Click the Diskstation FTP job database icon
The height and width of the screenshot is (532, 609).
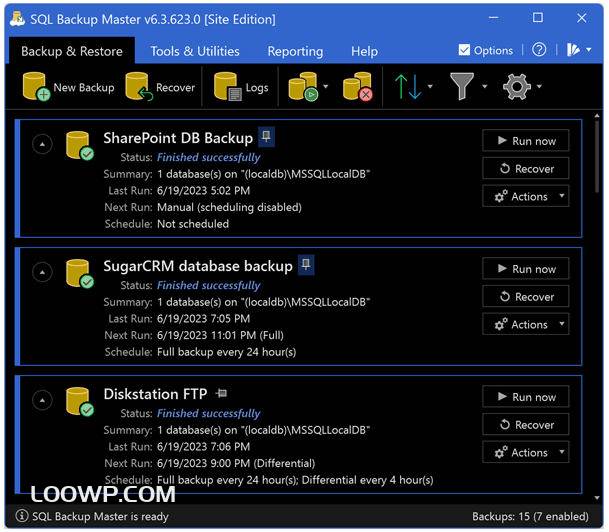pos(80,402)
